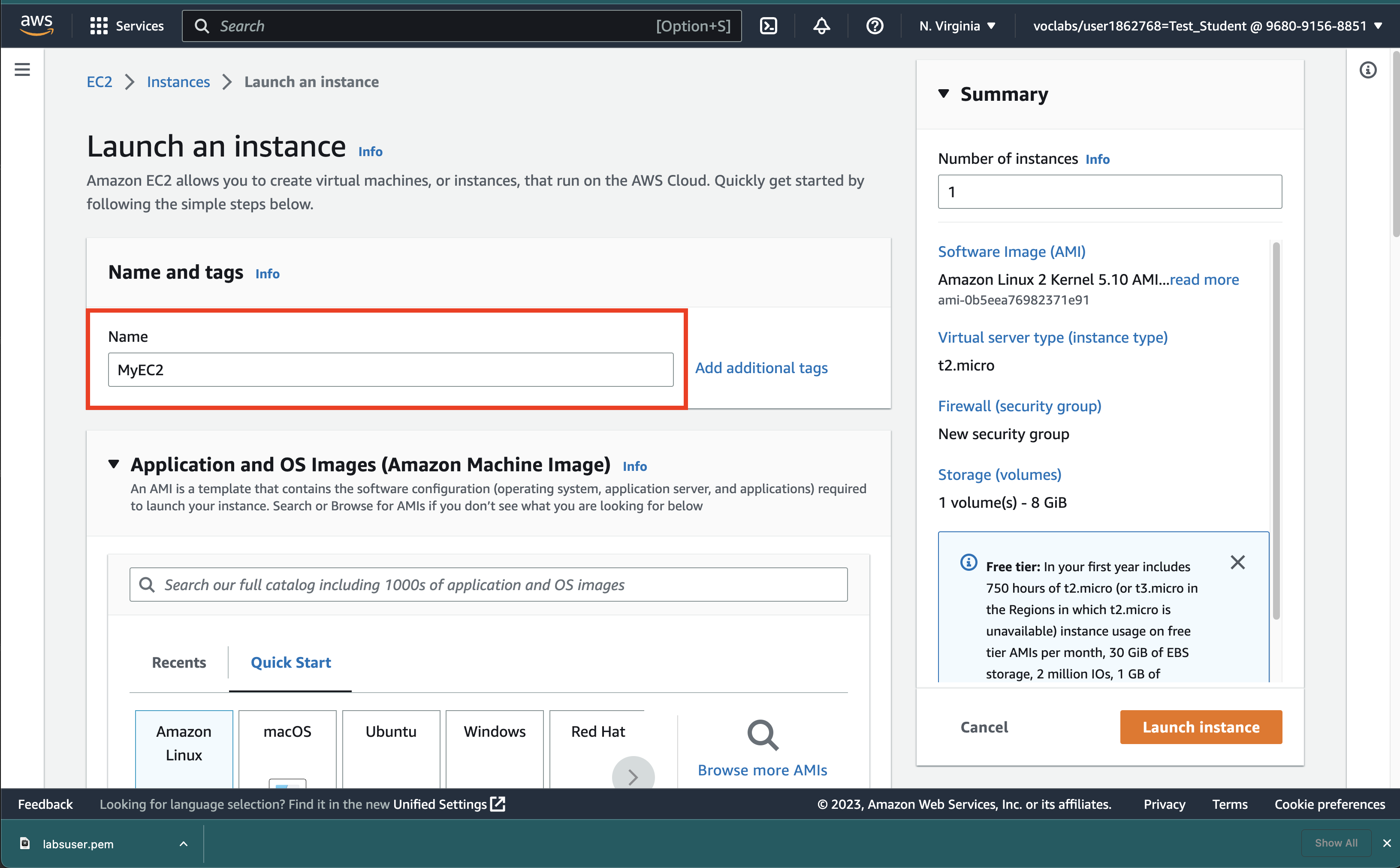Go to the AWS home logo

[x=36, y=25]
